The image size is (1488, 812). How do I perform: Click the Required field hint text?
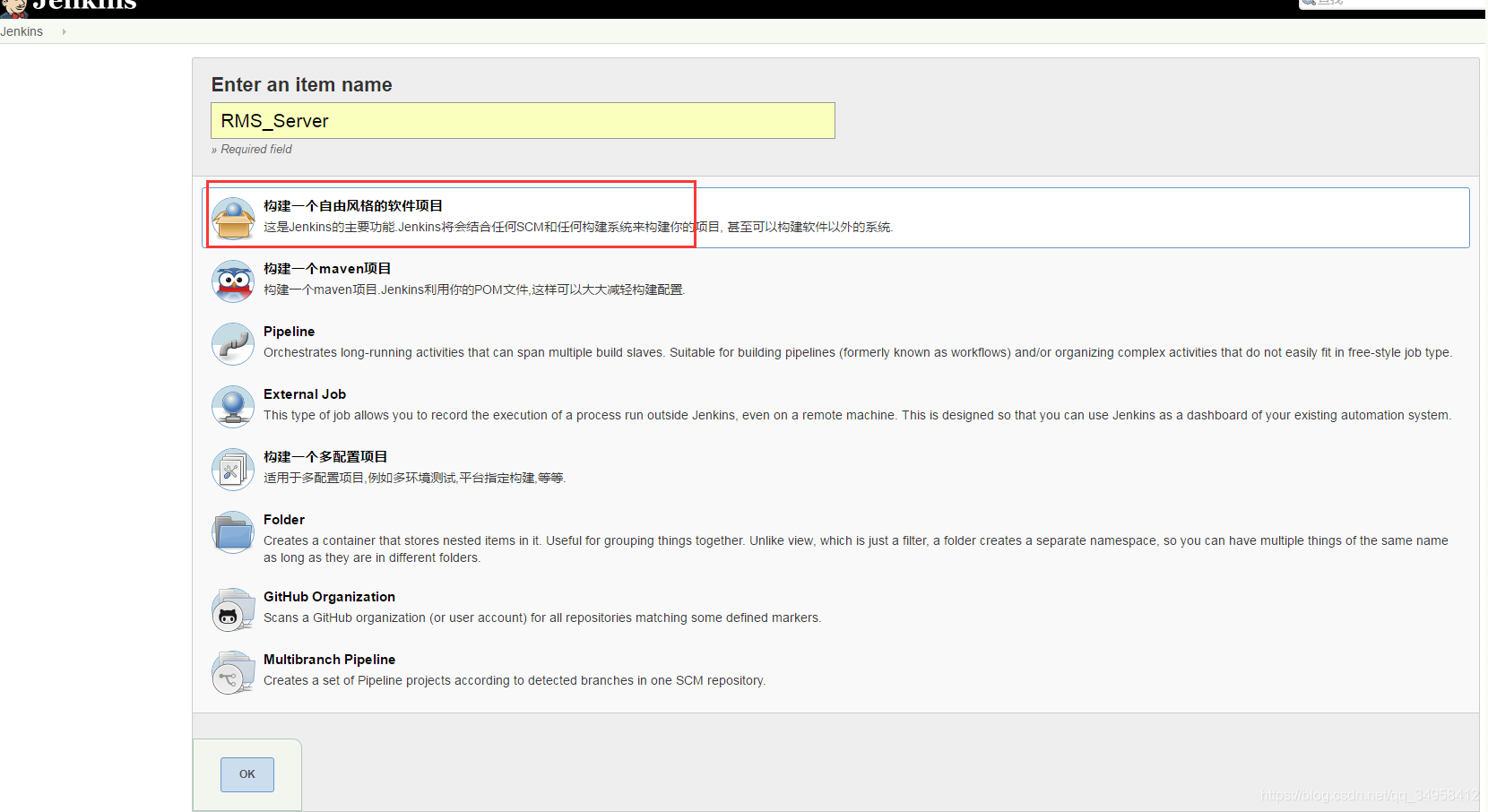(x=252, y=150)
